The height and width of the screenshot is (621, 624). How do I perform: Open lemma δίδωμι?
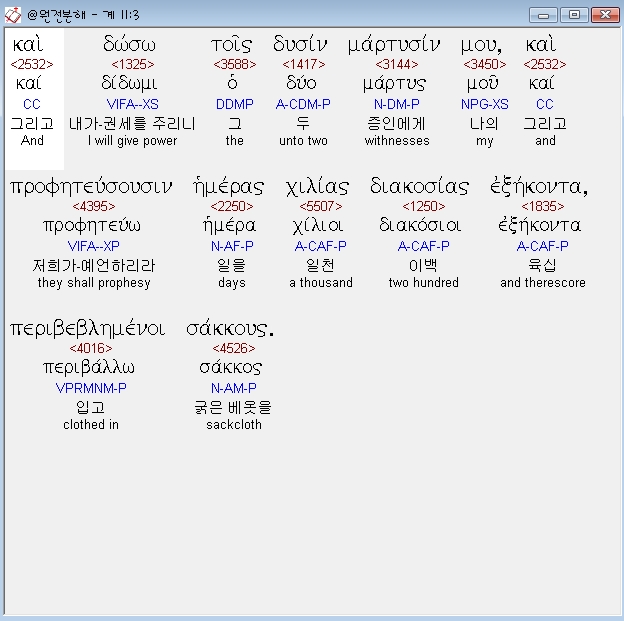129,83
